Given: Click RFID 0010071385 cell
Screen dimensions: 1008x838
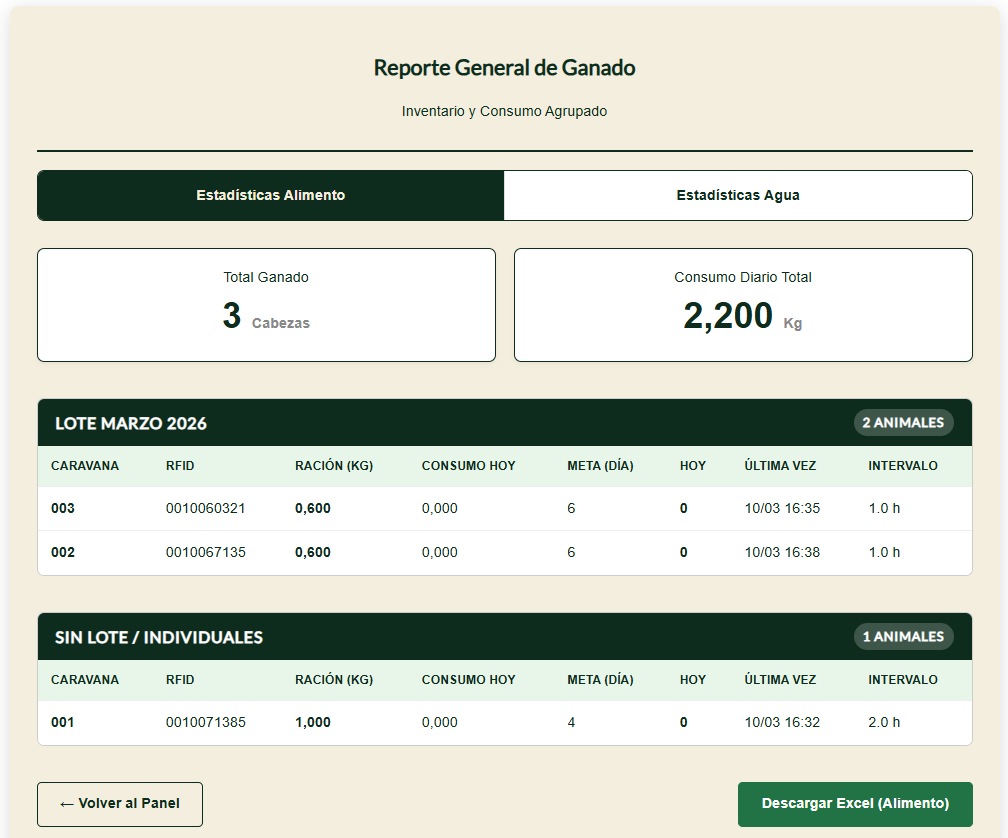Looking at the screenshot, I should pyautogui.click(x=205, y=723).
